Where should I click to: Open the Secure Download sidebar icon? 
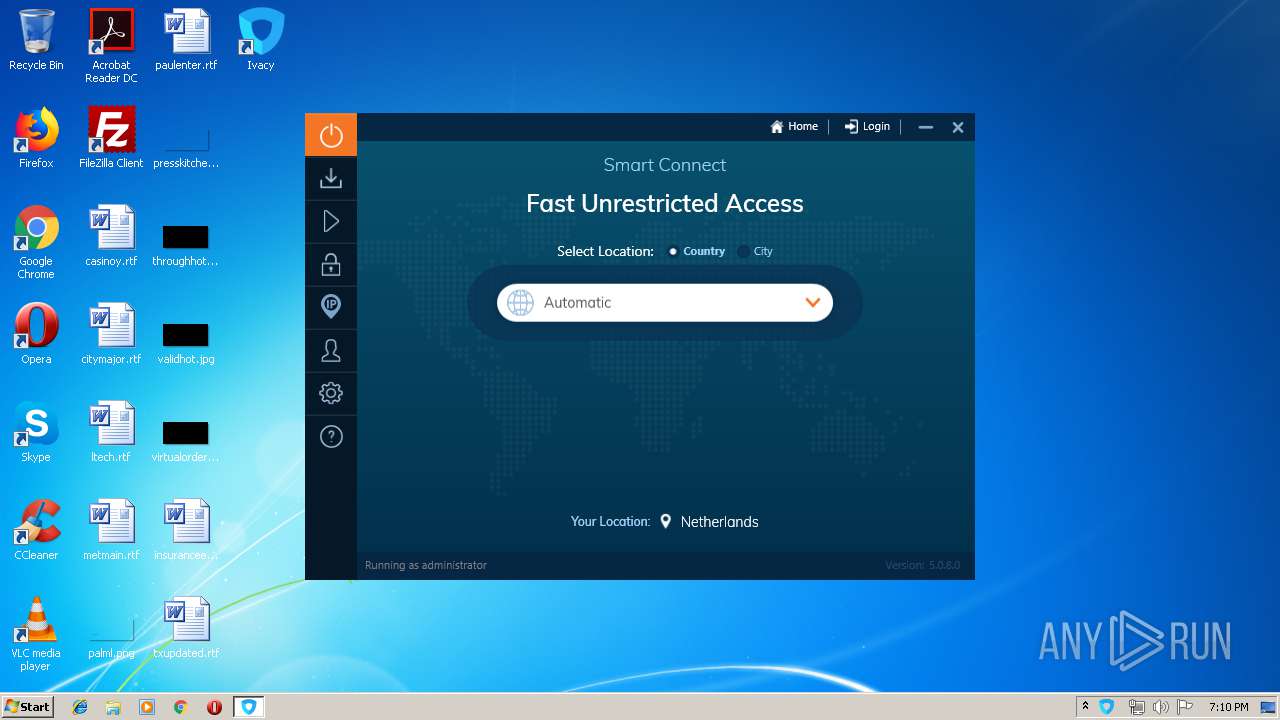point(331,179)
